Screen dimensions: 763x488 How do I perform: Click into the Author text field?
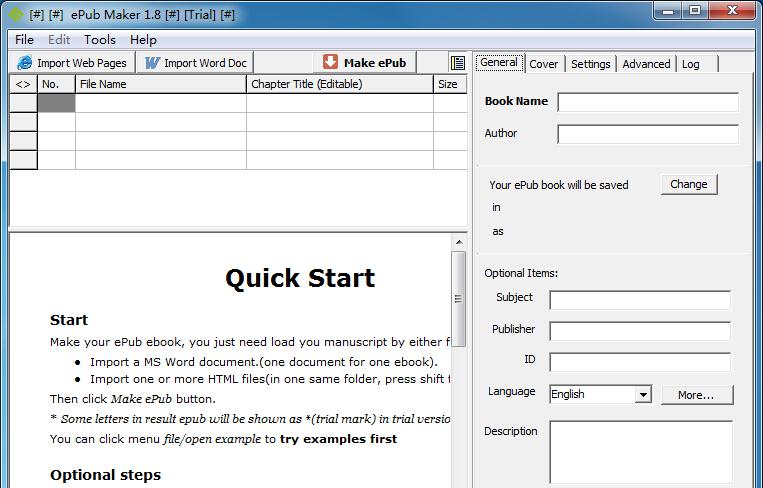click(x=647, y=134)
